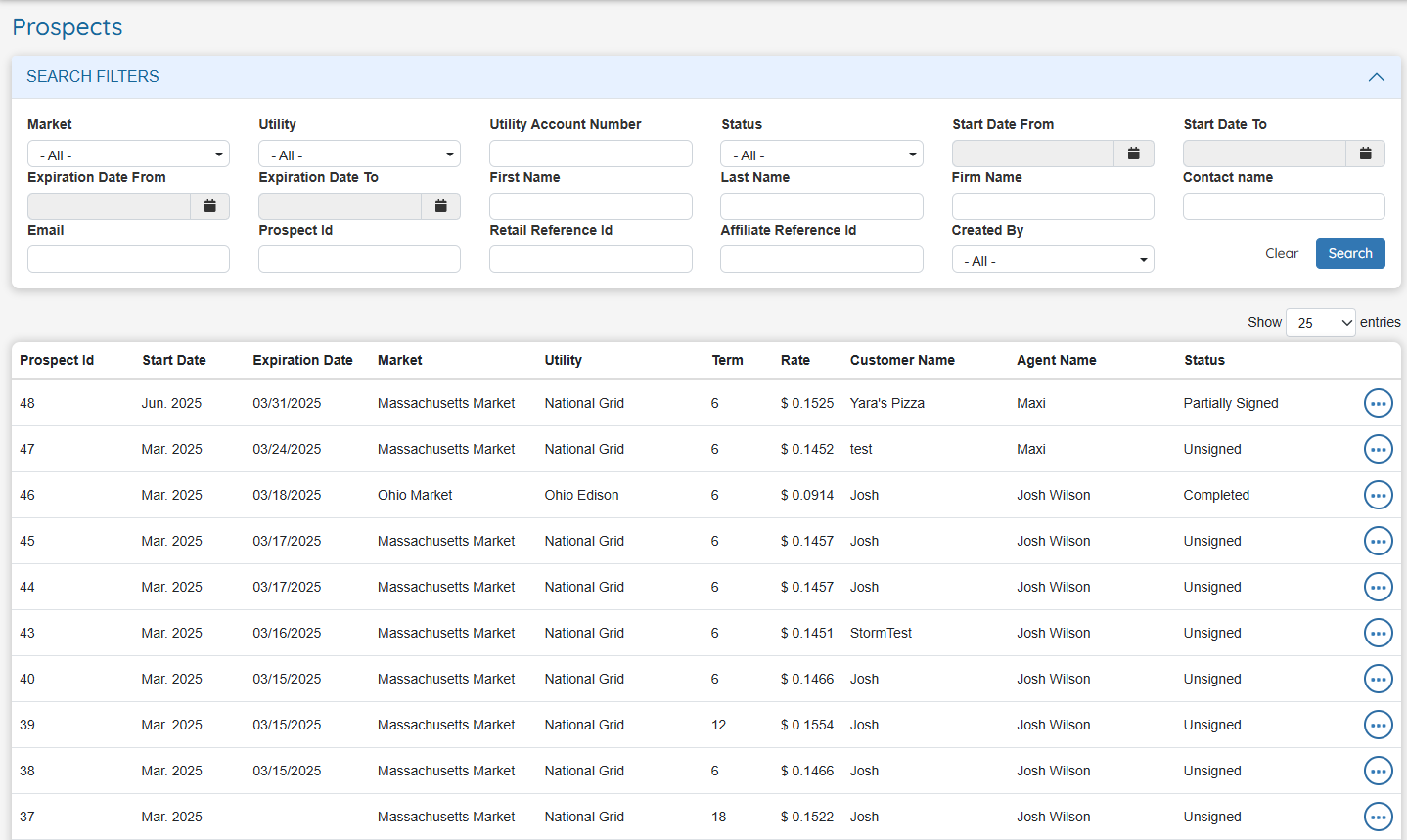Screen dimensions: 1407x840
Task: Click the Affiliate Reference Id field
Action: click(822, 259)
